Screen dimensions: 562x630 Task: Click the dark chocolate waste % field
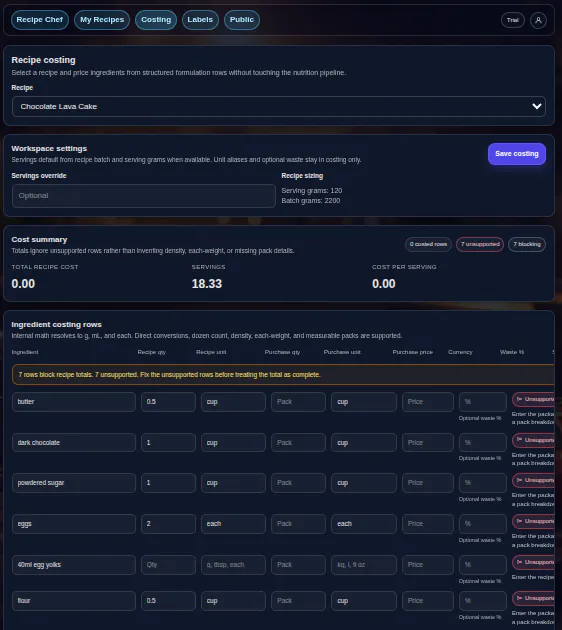click(x=482, y=442)
